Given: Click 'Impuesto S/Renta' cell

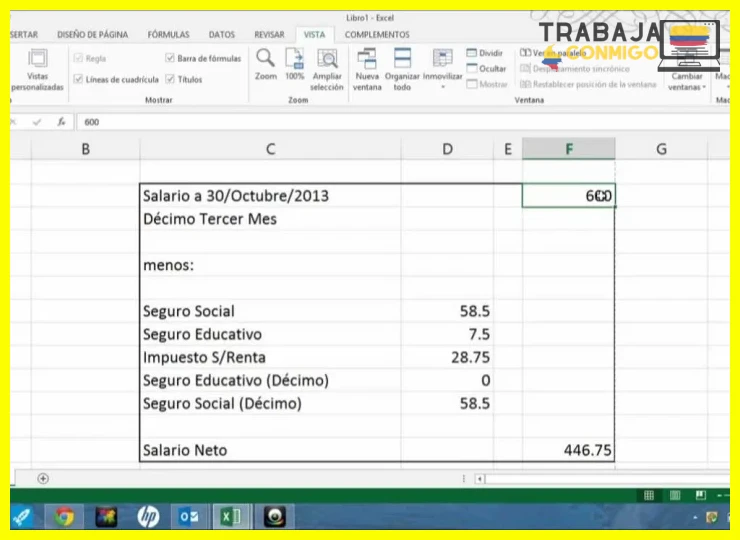Looking at the screenshot, I should coord(270,357).
